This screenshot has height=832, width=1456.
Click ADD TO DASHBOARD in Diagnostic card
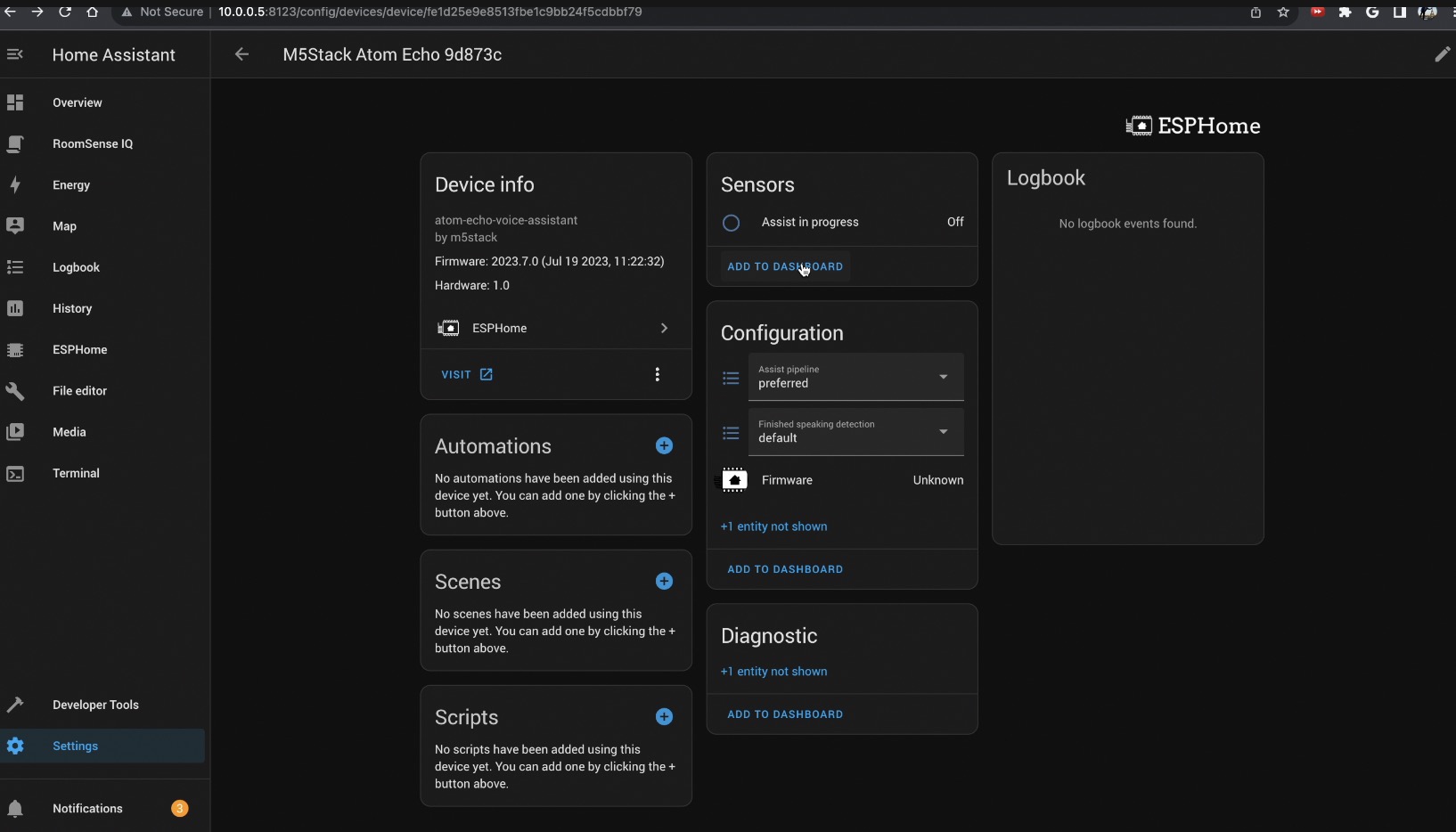pyautogui.click(x=785, y=714)
